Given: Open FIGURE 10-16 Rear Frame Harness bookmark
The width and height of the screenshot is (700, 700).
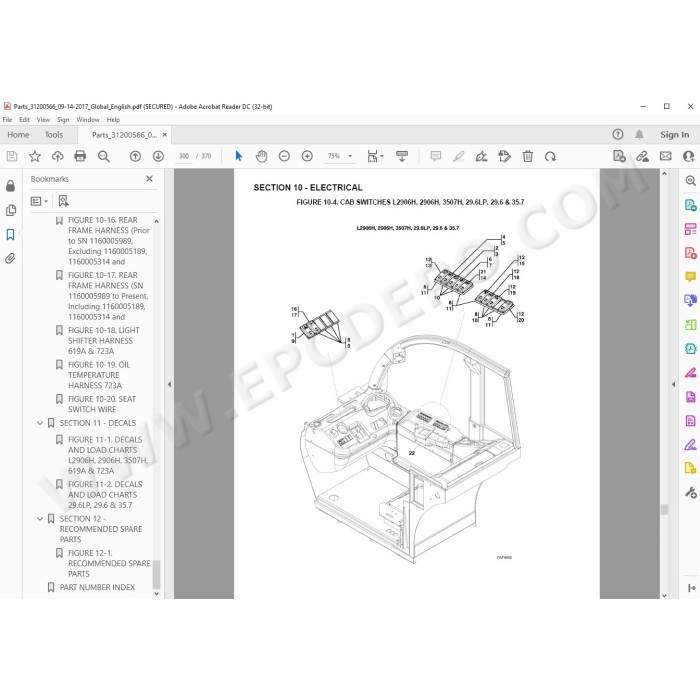Looking at the screenshot, I should coord(108,241).
